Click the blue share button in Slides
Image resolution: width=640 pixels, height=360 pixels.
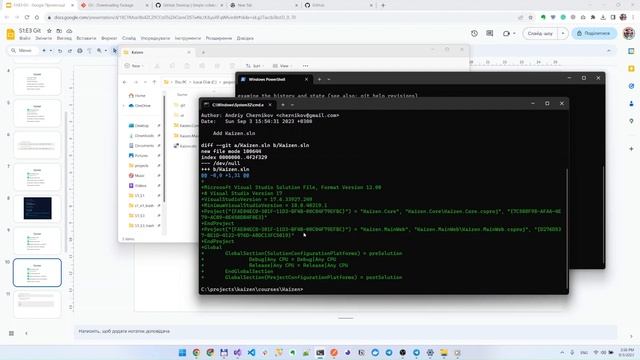[594, 33]
